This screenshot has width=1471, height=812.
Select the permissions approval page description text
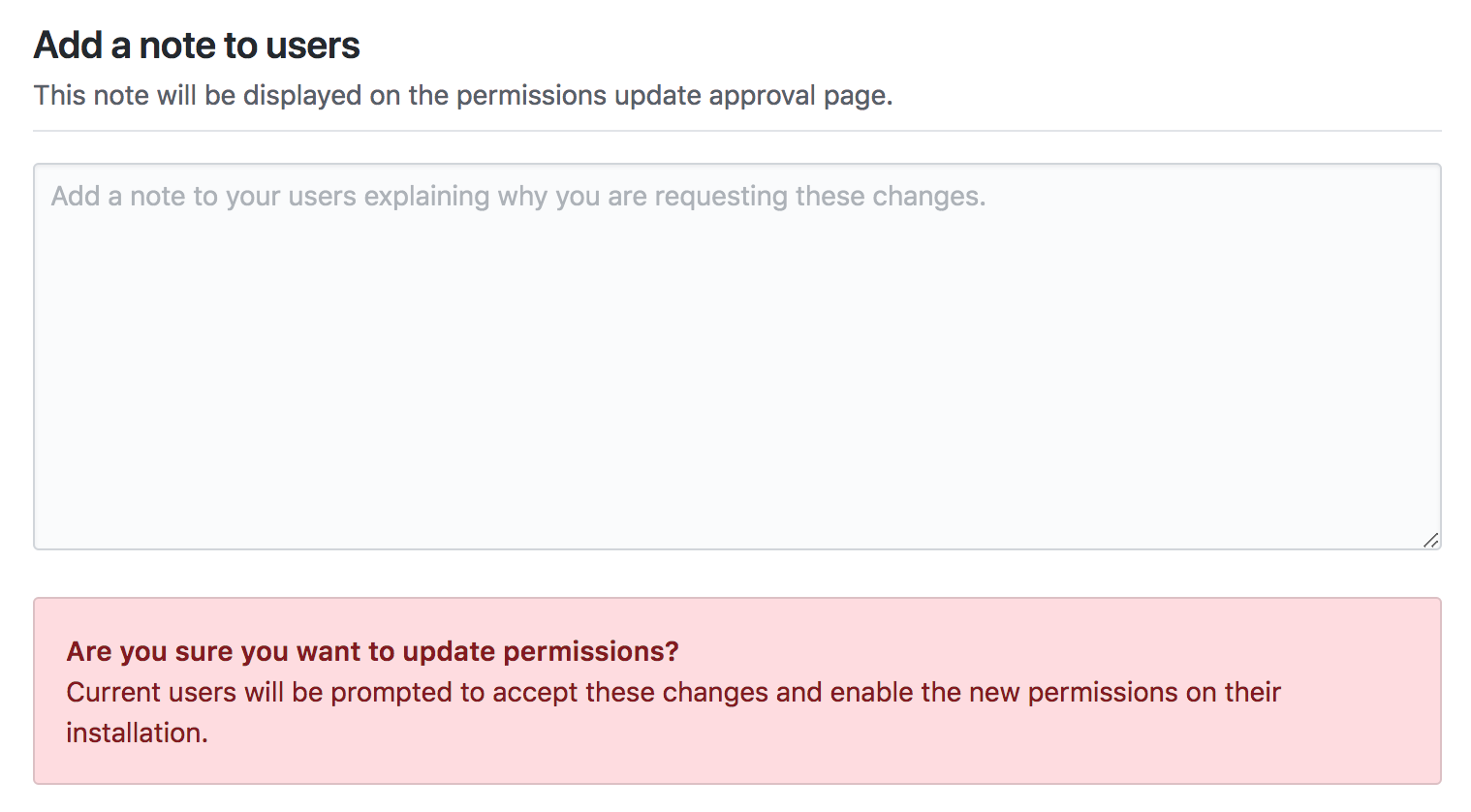463,95
